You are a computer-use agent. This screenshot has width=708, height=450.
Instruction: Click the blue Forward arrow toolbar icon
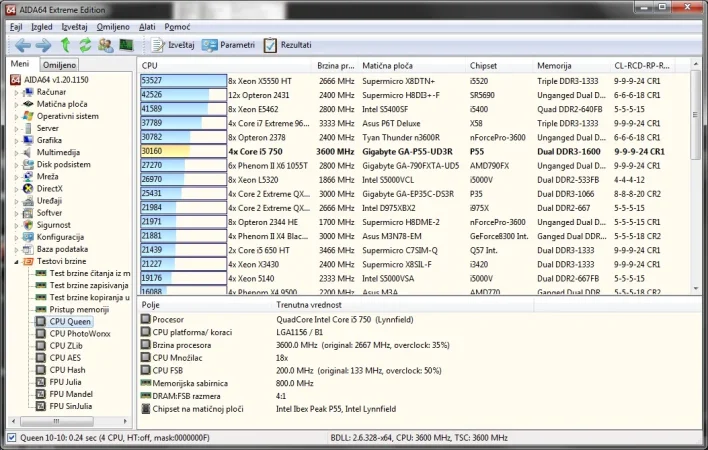[x=43, y=45]
